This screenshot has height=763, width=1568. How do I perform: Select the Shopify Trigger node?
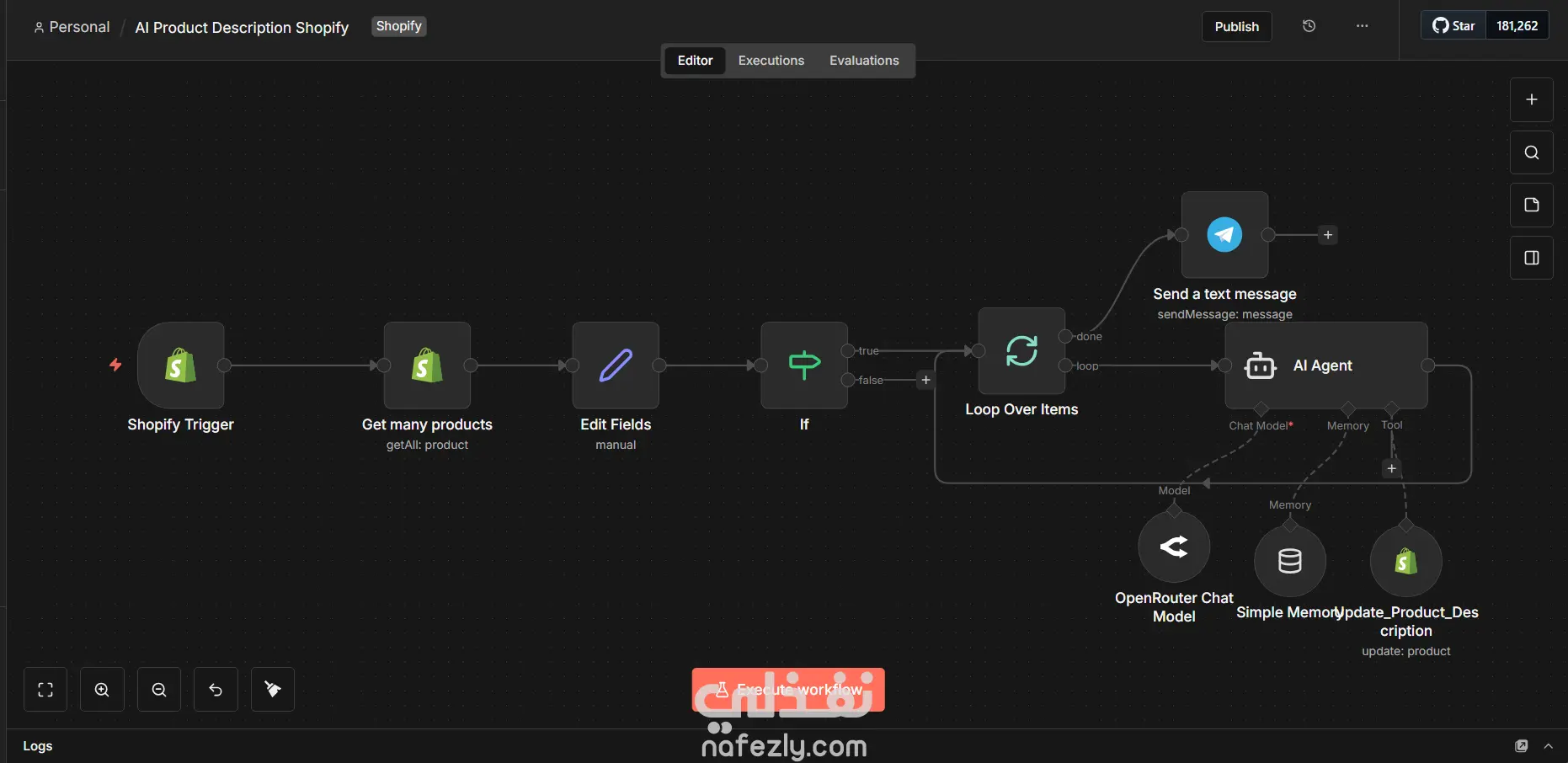pos(180,365)
